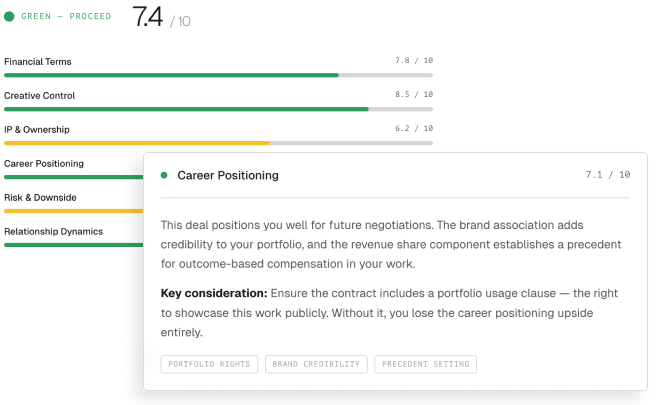Select the Financial Terms category label

[38, 62]
